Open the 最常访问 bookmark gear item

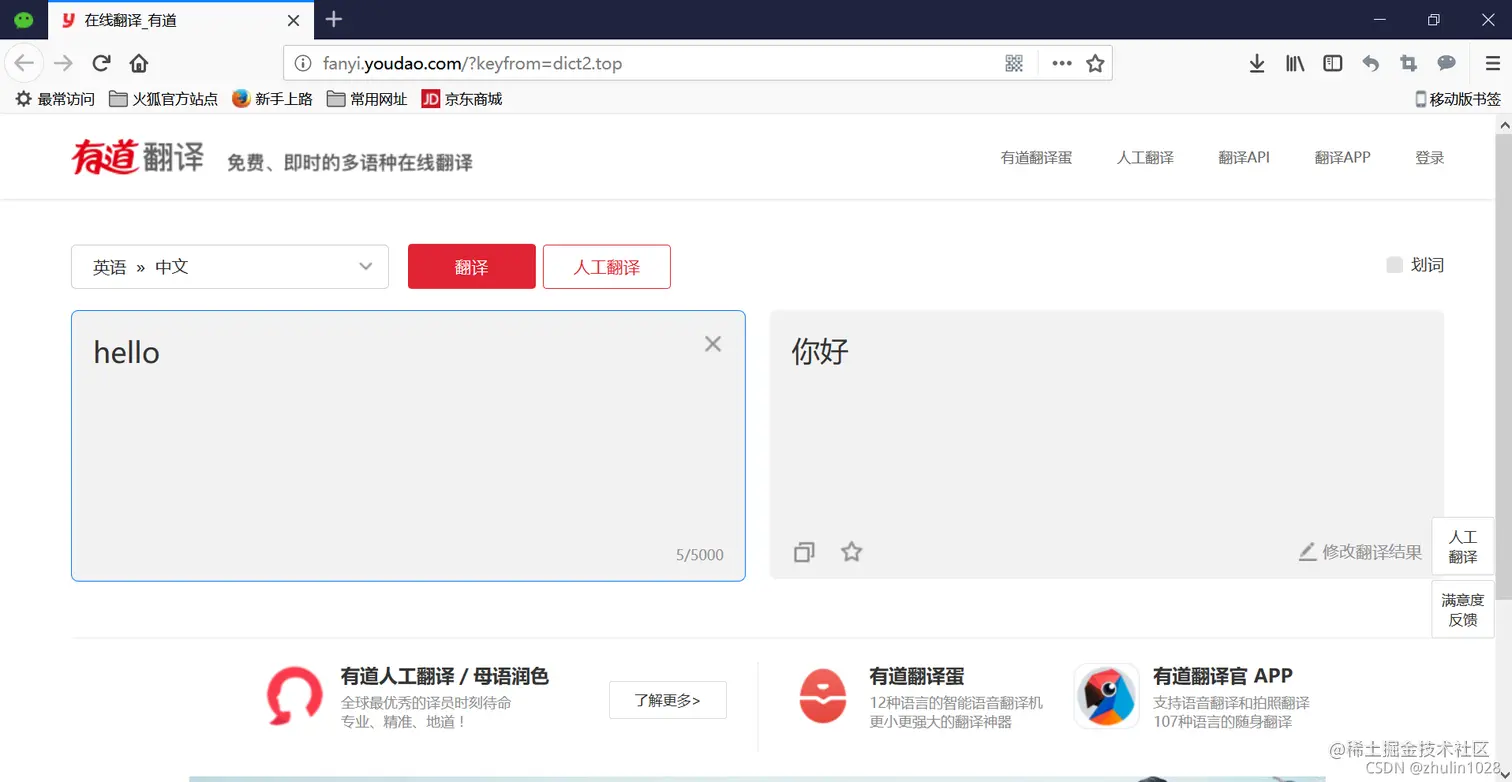pos(55,99)
